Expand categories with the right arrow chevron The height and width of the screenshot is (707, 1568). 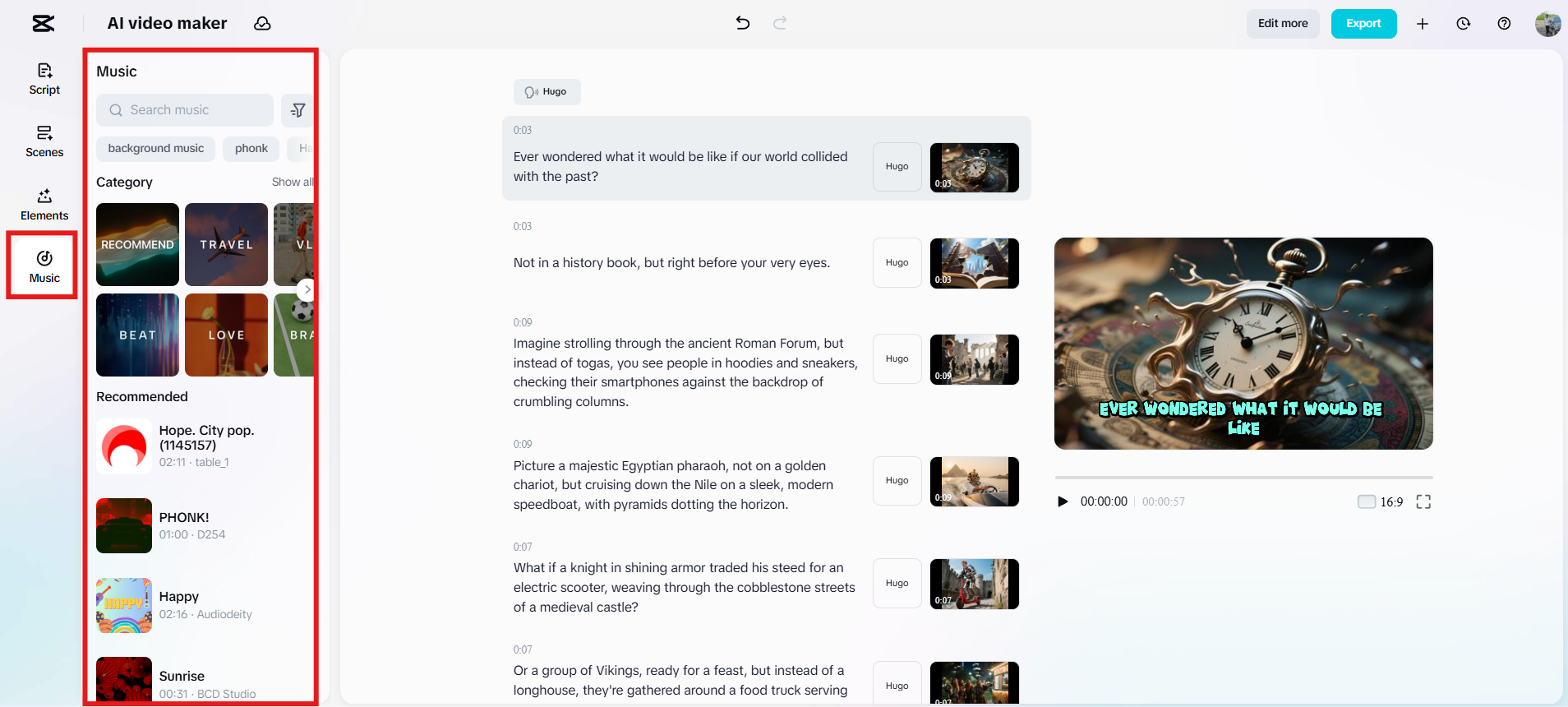[x=307, y=289]
